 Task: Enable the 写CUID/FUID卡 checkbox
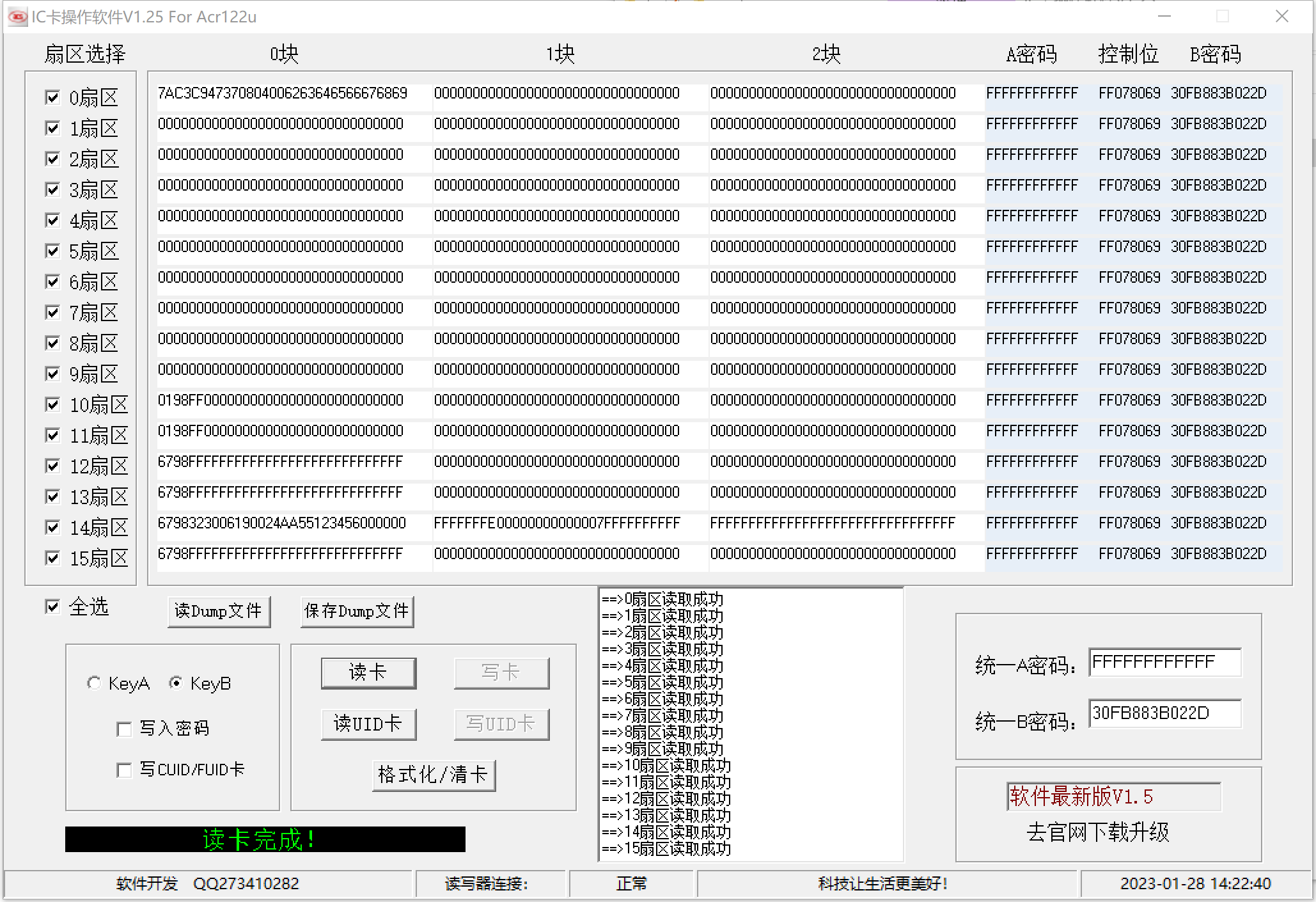point(124,770)
